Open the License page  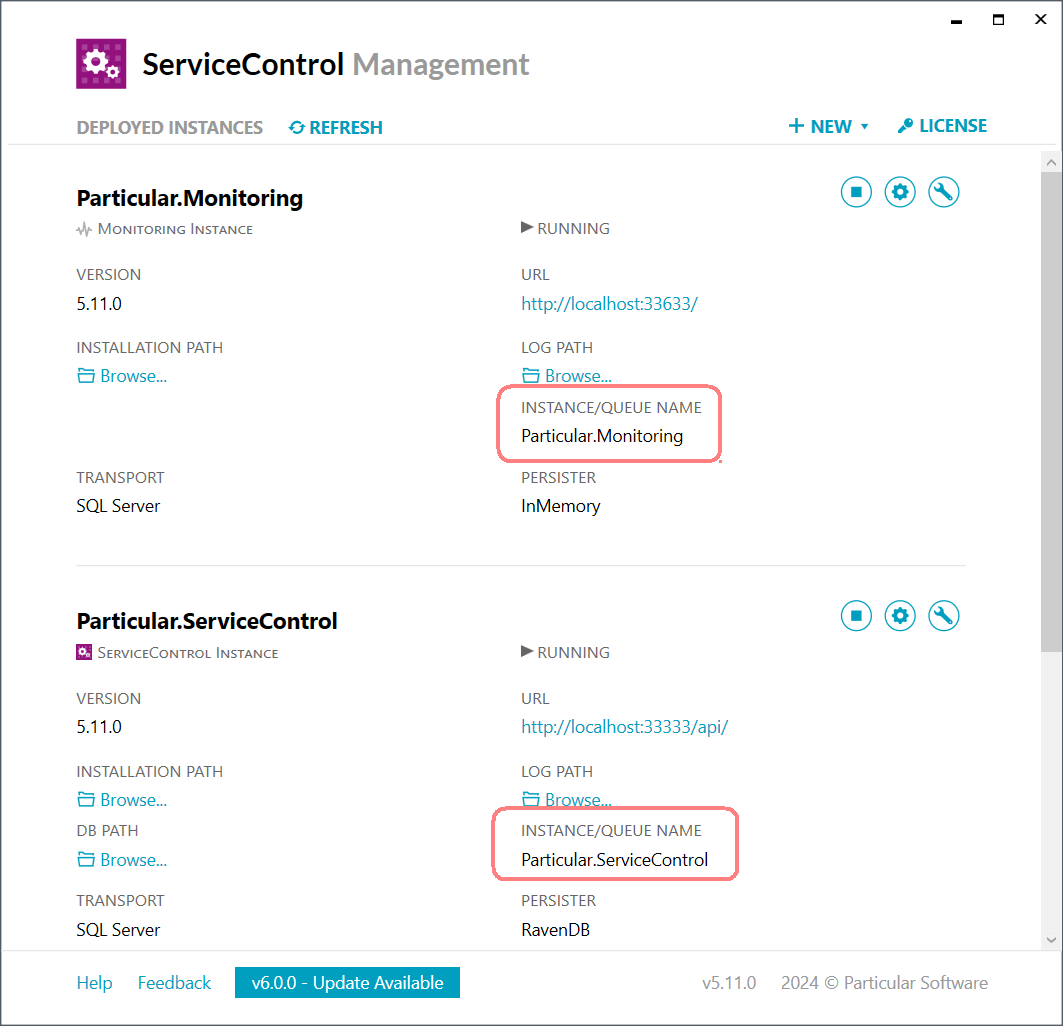click(x=942, y=126)
